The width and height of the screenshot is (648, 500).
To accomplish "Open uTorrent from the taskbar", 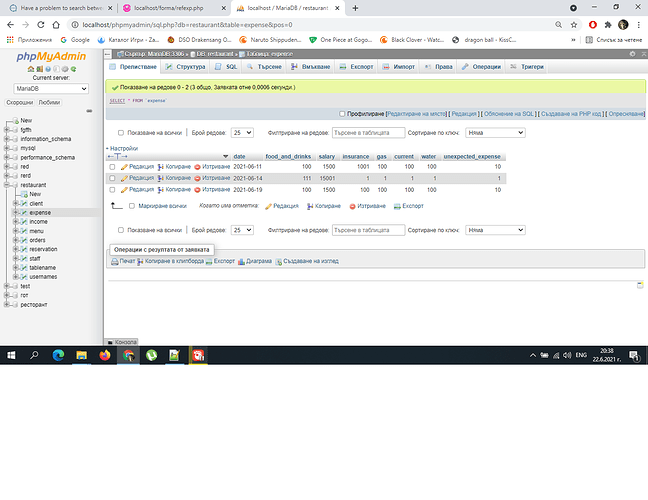I will point(151,355).
